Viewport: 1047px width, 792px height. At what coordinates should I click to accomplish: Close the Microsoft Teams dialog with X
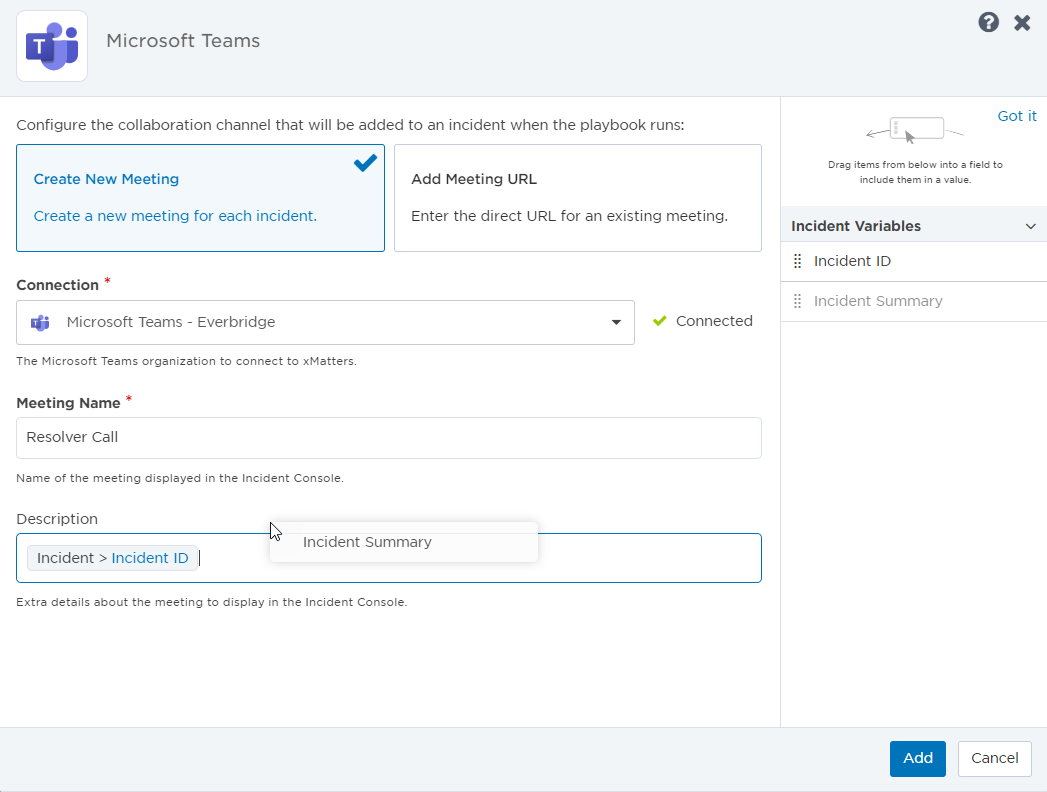1022,22
